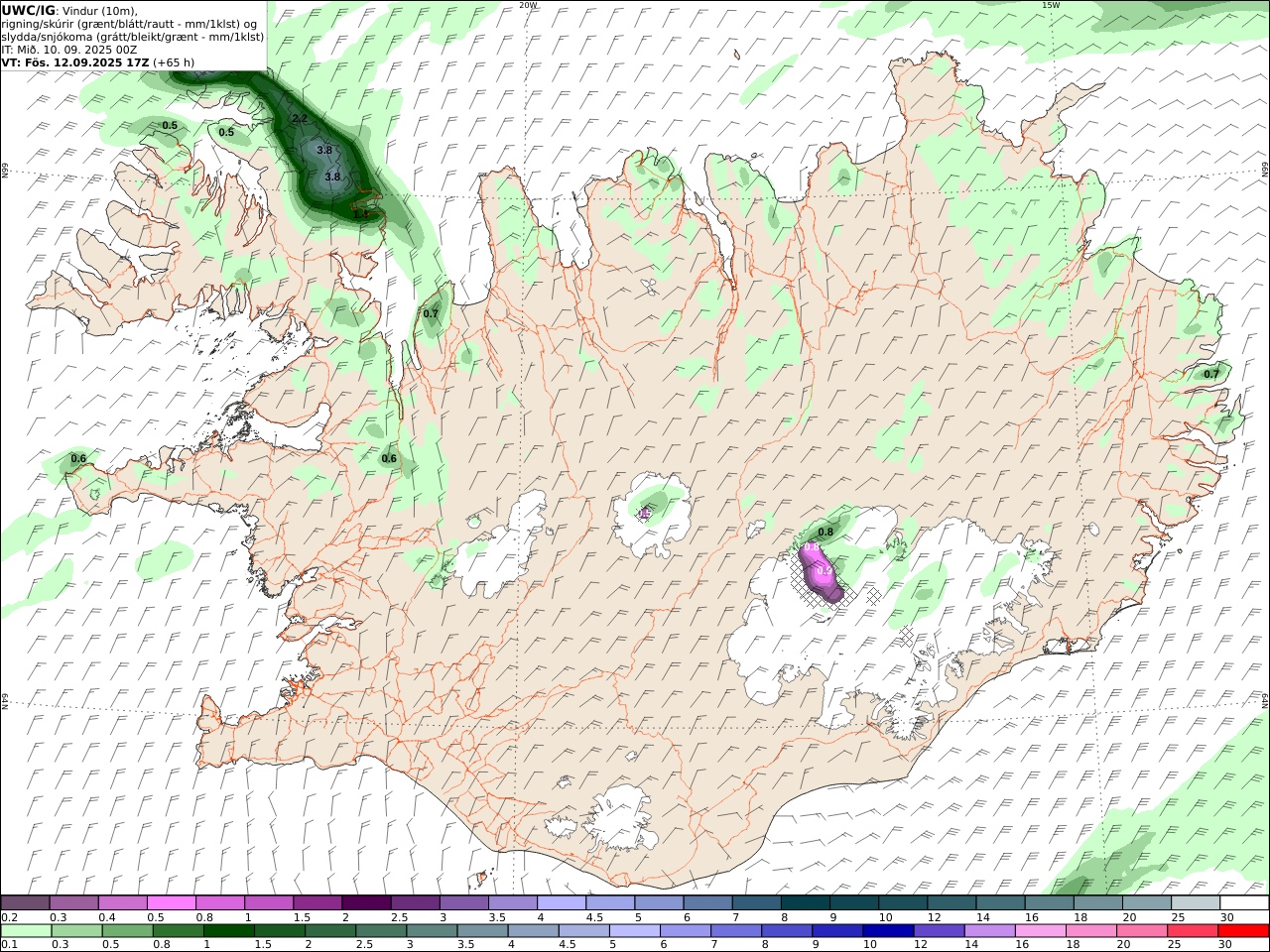Click the '15W' longitude label
Image resolution: width=1270 pixels, height=952 pixels.
[x=1051, y=5]
